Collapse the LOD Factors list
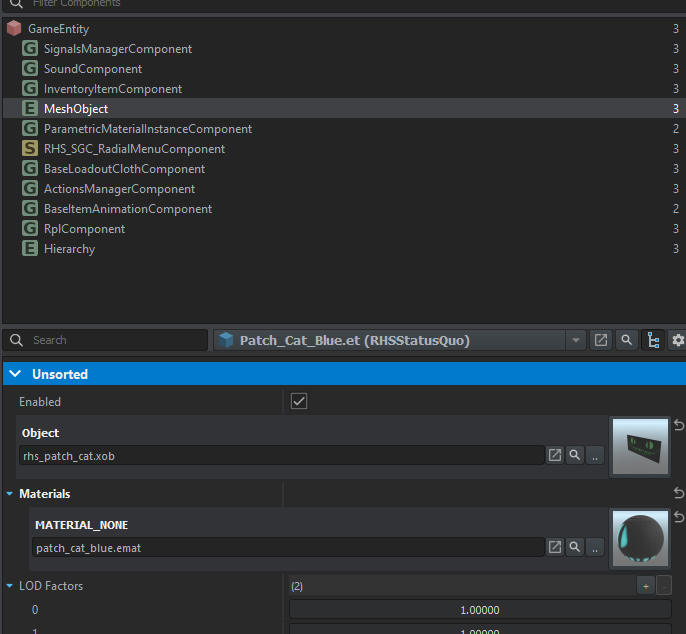686x634 pixels. (x=10, y=586)
